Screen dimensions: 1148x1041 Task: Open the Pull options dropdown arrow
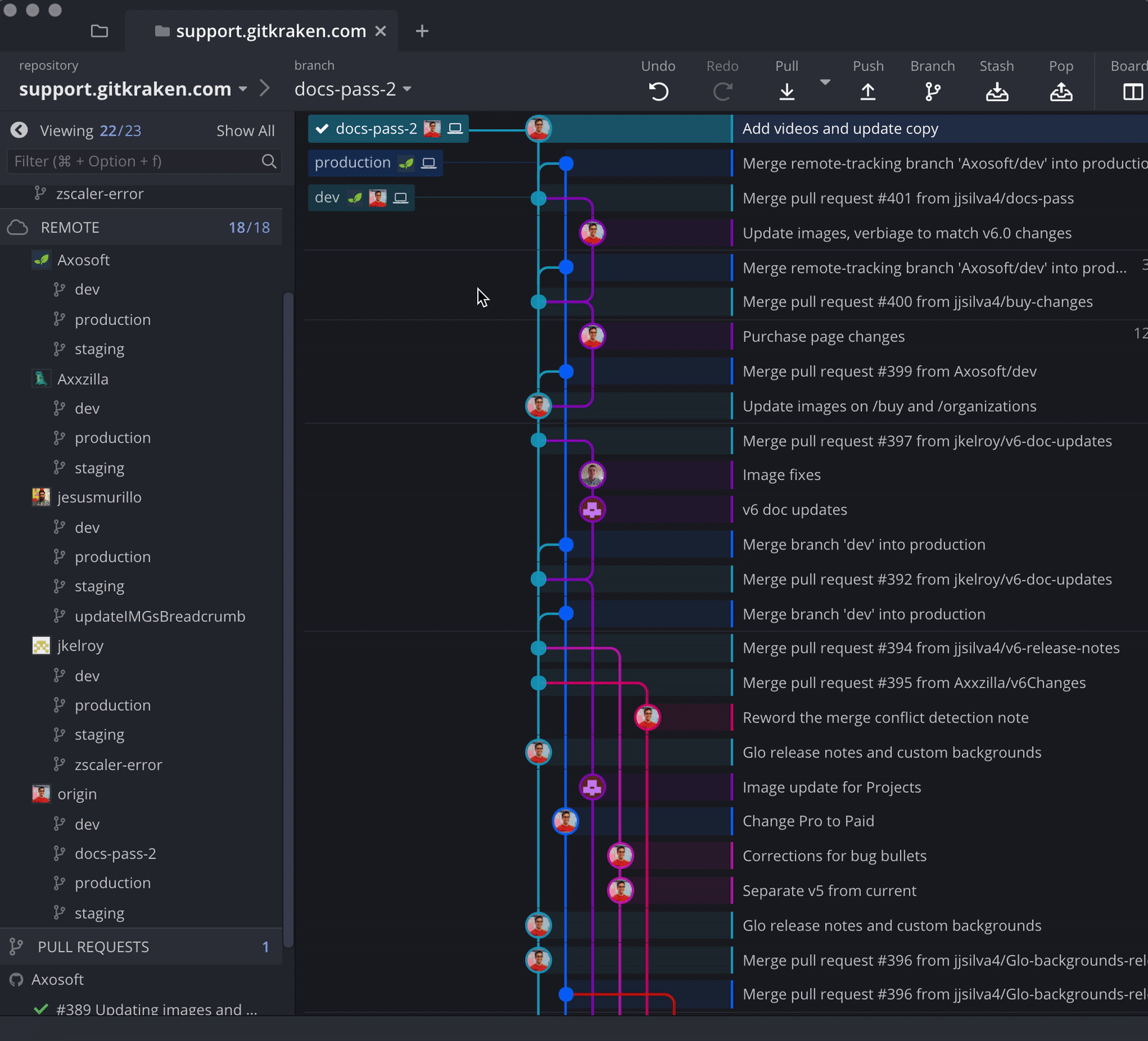826,83
